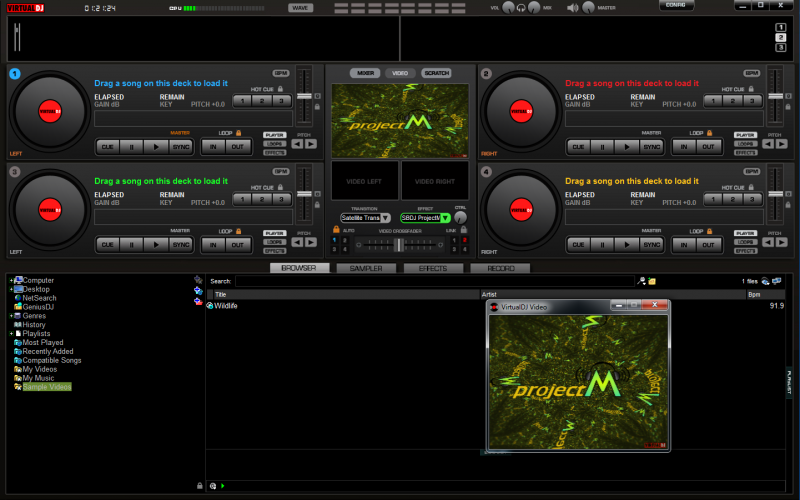
Task: Click the yellow new folder icon beside search
Action: [652, 281]
